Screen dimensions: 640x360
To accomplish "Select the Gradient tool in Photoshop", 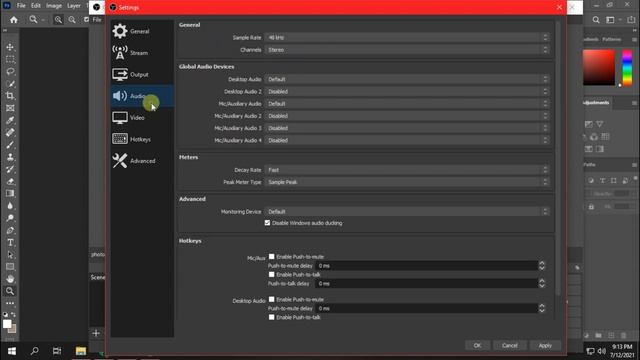I will [x=10, y=193].
